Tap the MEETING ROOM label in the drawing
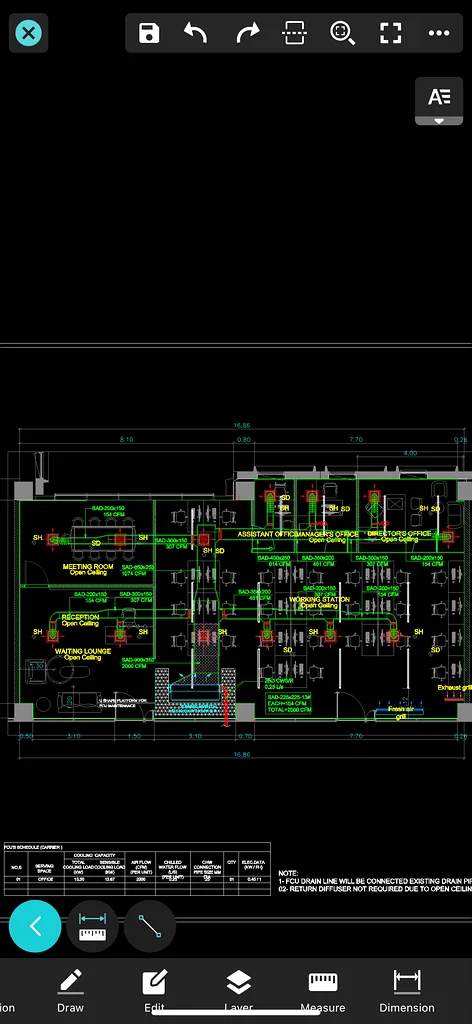The height and width of the screenshot is (1024, 472). coord(87,566)
